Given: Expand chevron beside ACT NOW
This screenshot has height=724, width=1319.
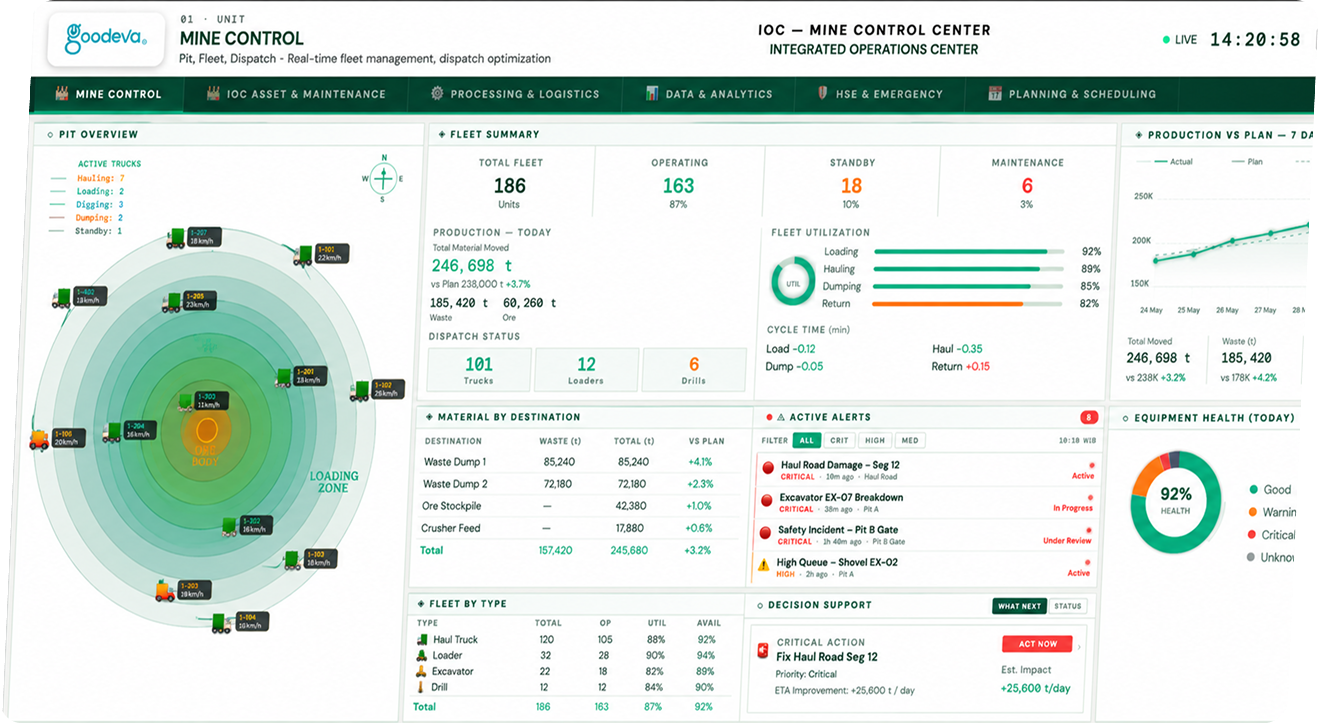Looking at the screenshot, I should [1080, 645].
